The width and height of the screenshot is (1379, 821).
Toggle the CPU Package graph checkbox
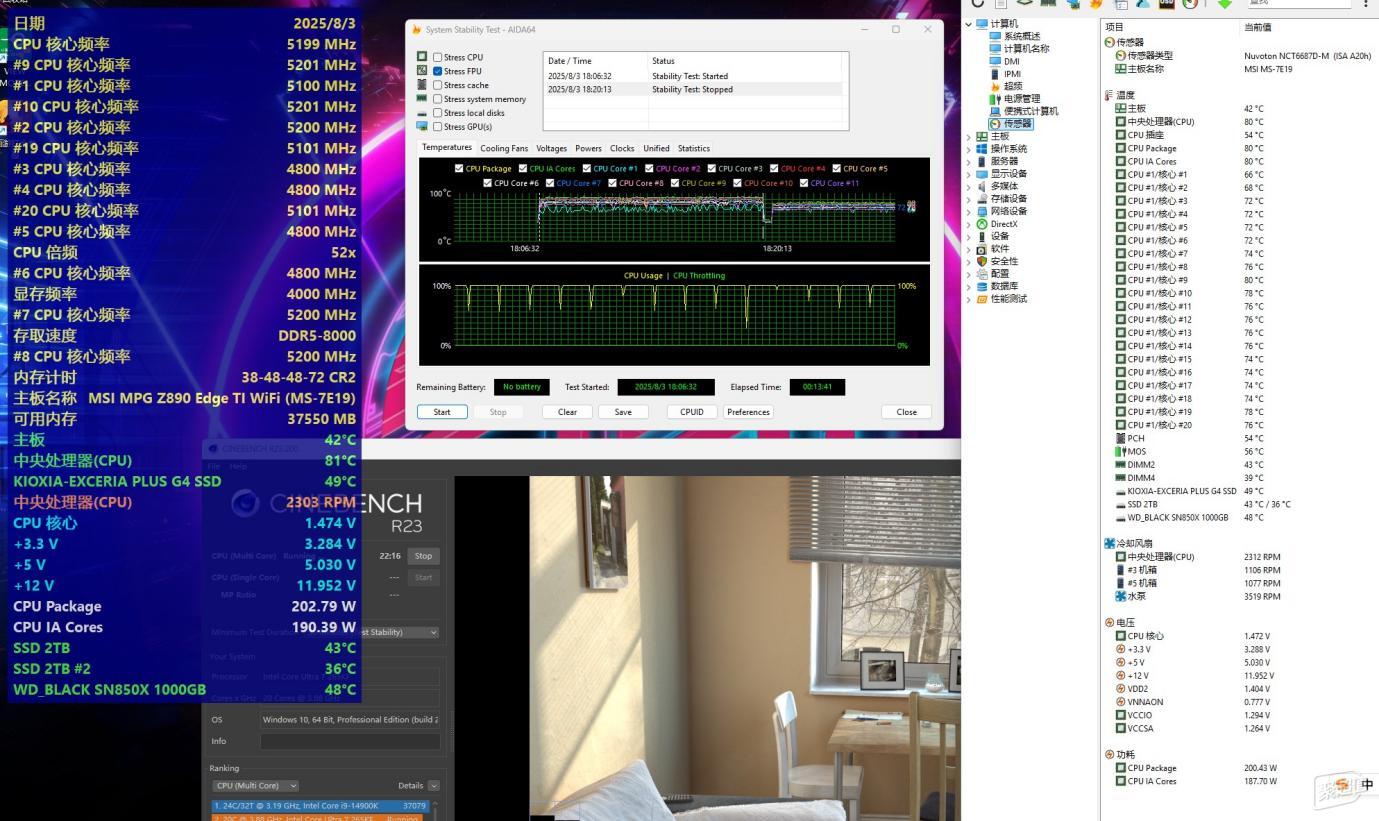tap(459, 169)
